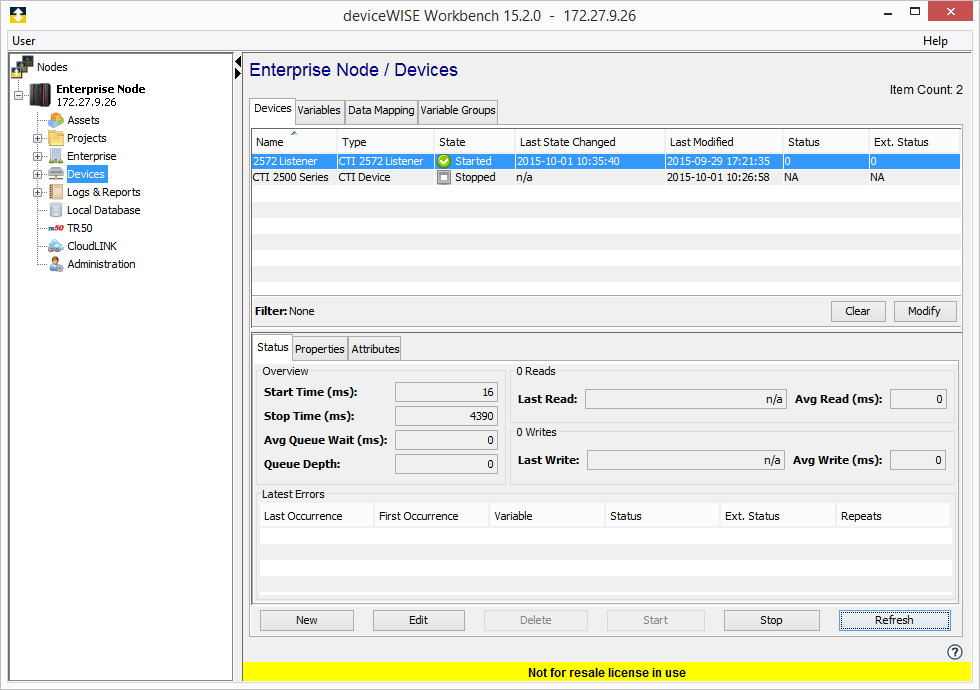Click the Enterprise Node server icon
This screenshot has height=690, width=980.
click(x=41, y=95)
